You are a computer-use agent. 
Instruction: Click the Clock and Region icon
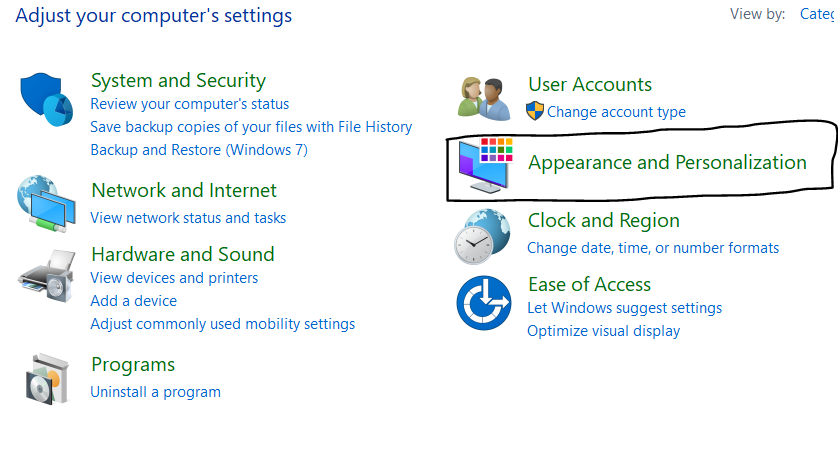484,234
